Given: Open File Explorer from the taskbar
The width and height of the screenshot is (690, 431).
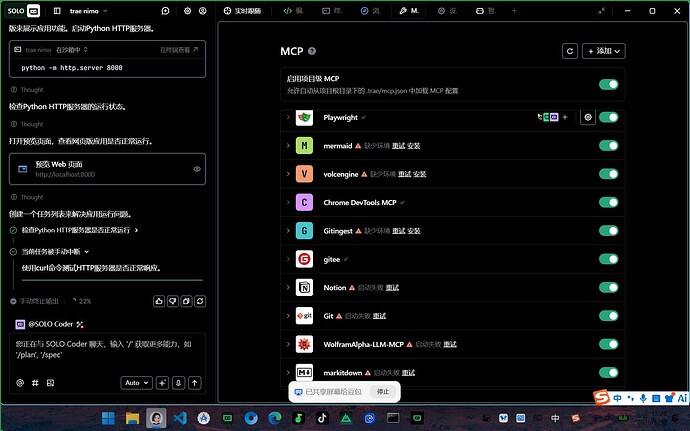Looking at the screenshot, I should coord(132,418).
